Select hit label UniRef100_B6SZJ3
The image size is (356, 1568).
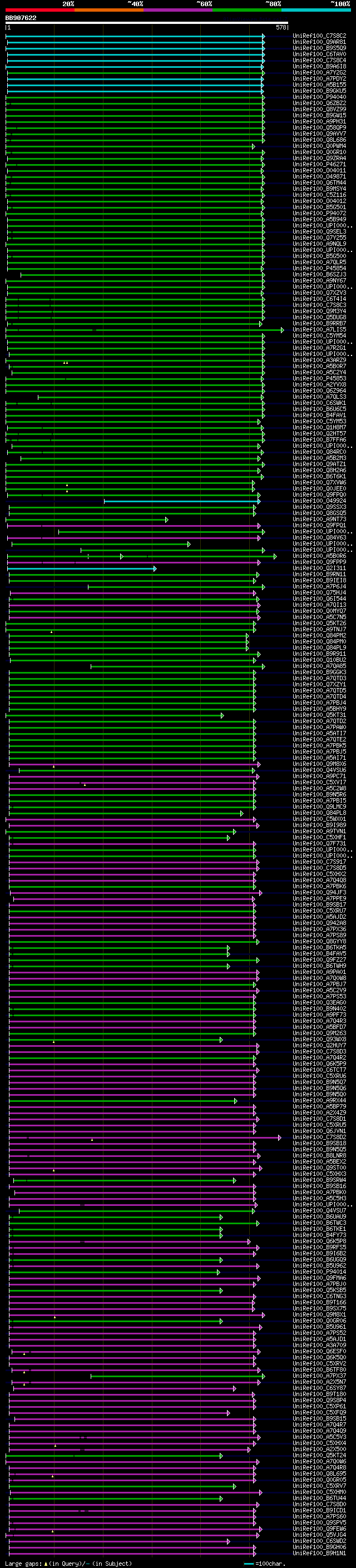coord(319,275)
